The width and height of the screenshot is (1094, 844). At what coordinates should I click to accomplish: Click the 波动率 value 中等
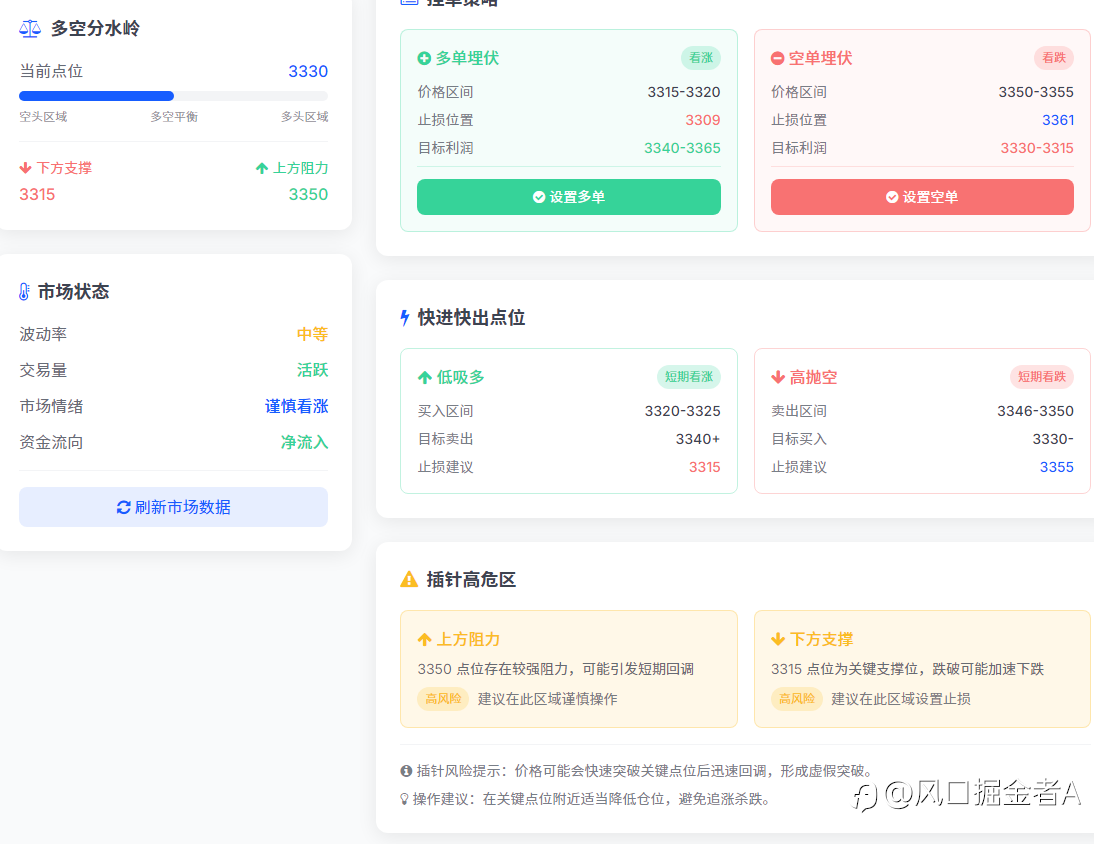[x=312, y=335]
